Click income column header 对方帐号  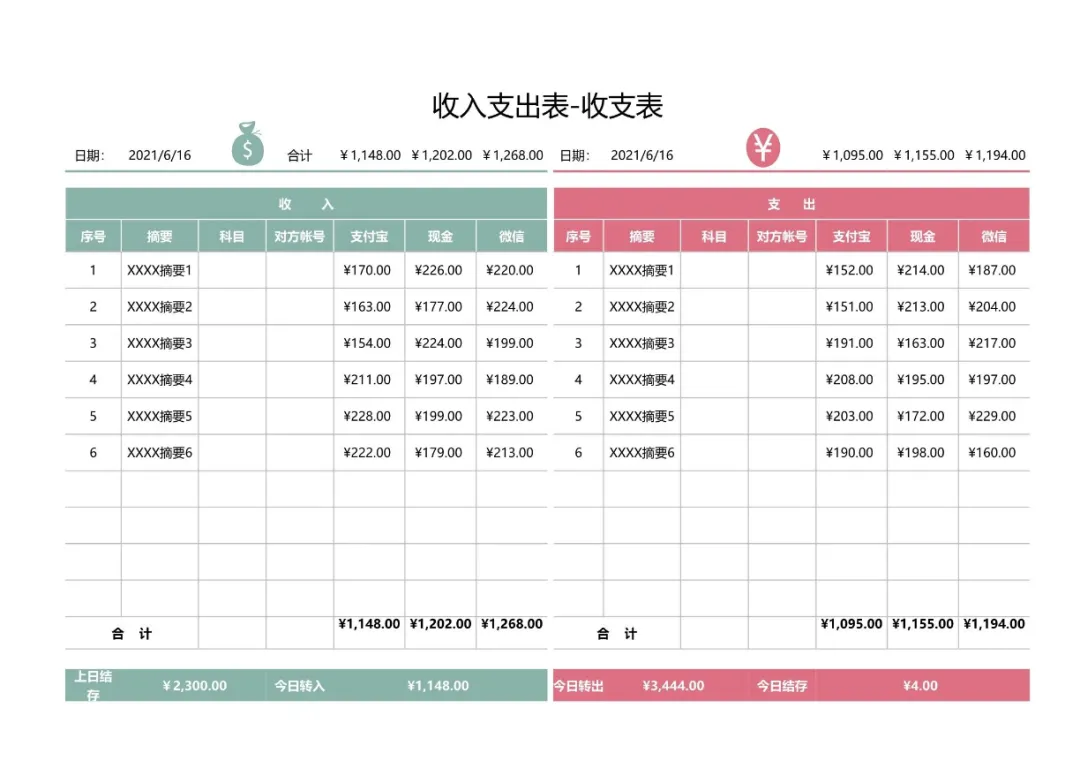pos(300,236)
